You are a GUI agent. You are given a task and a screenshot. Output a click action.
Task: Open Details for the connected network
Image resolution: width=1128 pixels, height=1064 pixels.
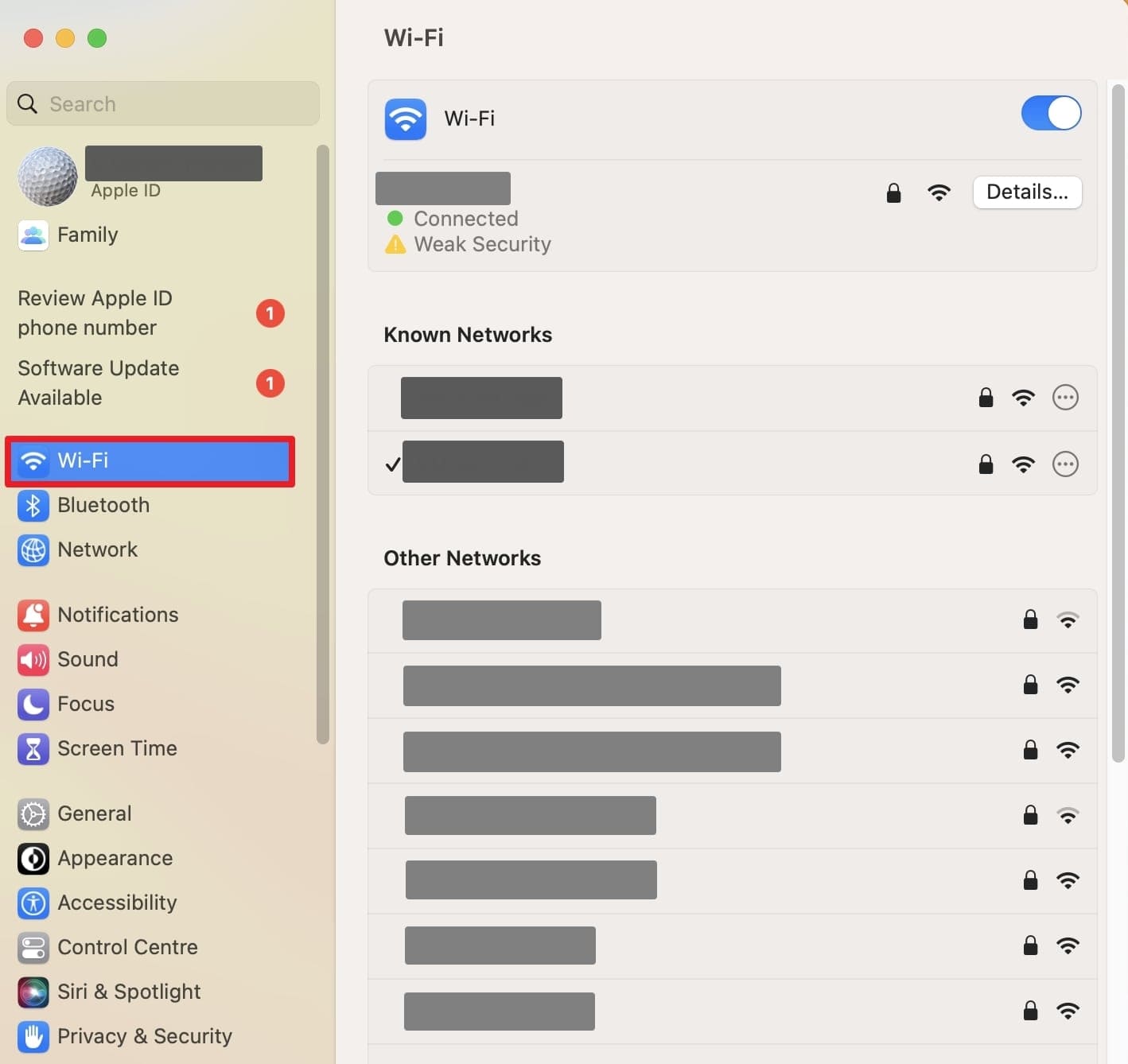[x=1027, y=192]
